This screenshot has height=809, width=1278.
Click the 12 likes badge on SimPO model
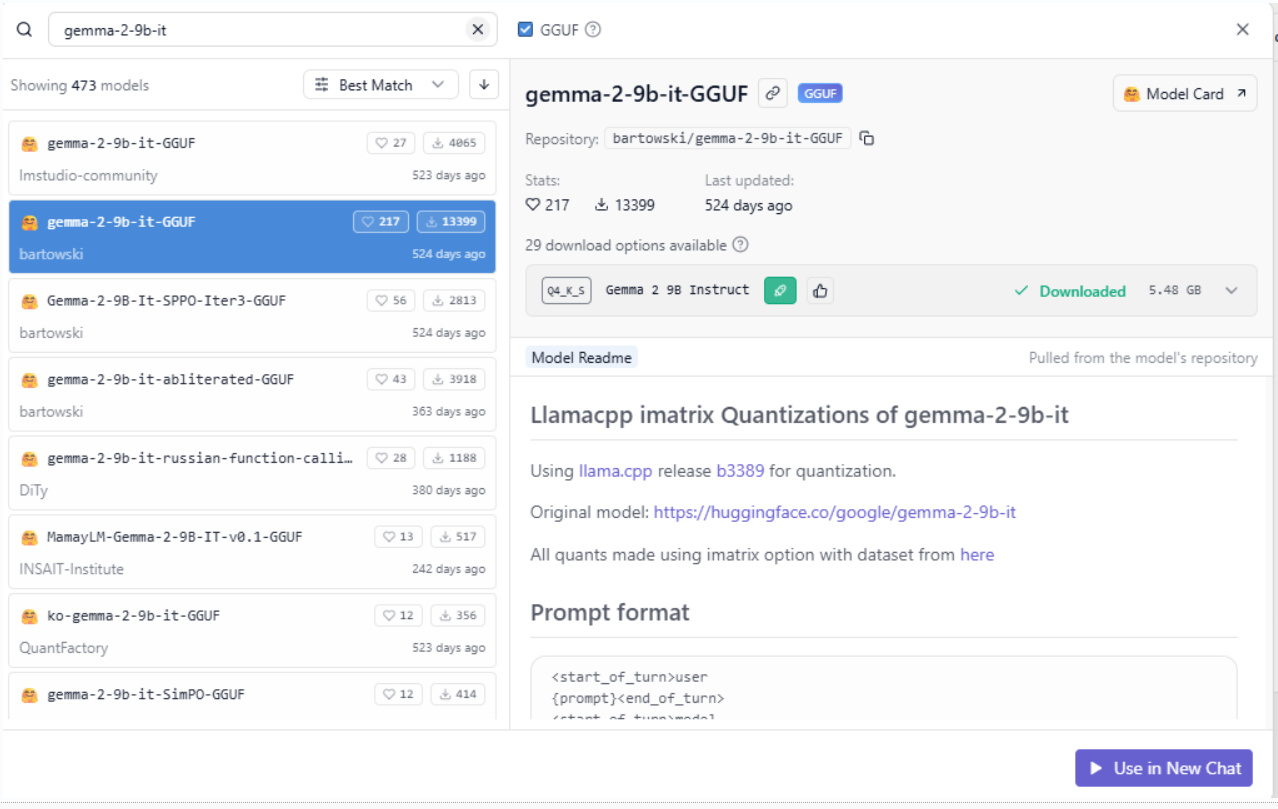[398, 694]
